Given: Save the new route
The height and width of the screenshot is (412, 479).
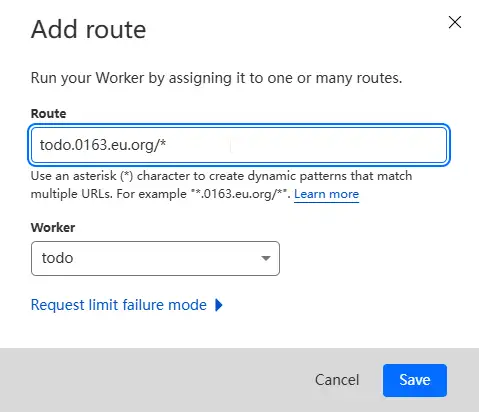Looking at the screenshot, I should 415,380.
